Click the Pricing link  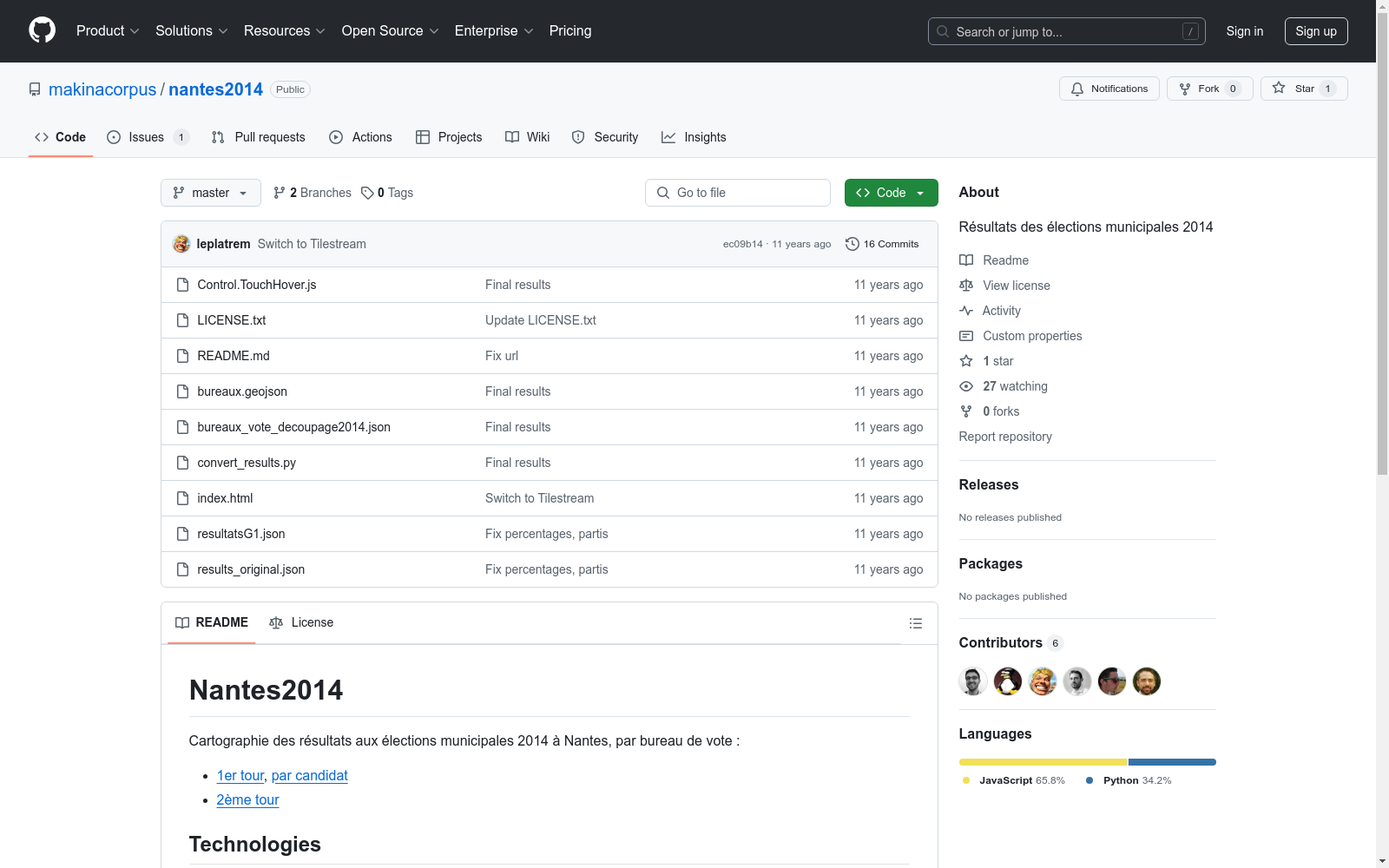tap(570, 31)
